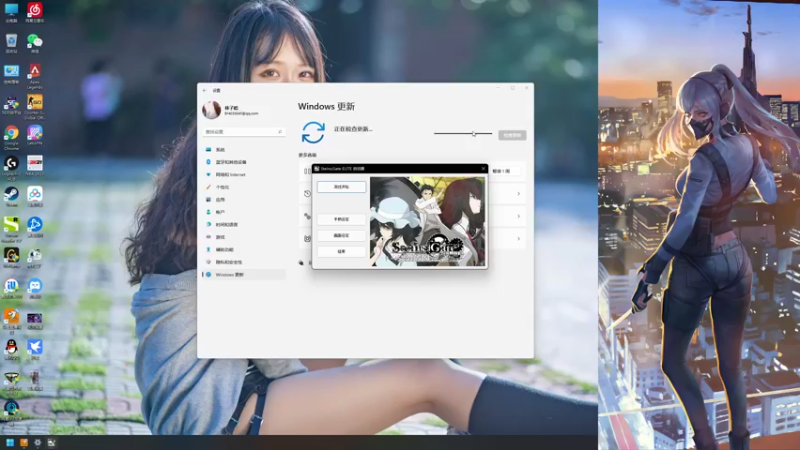
Task: Open the Recycle Bin
Action: coord(11,43)
